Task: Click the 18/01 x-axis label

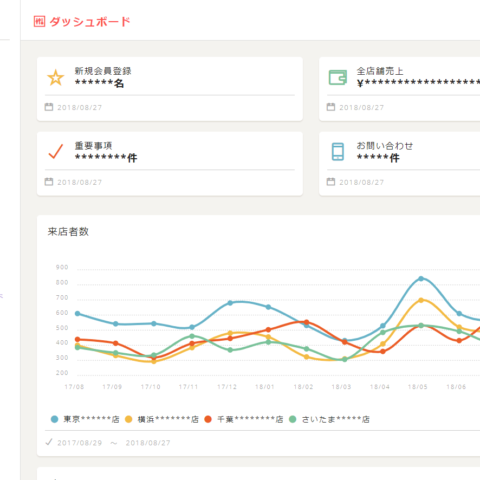Action: tap(265, 387)
